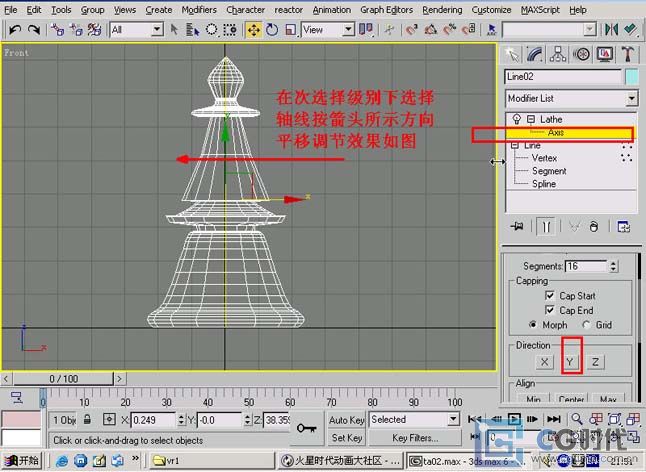Set lathe Direction to X button
This screenshot has height=472, width=646.
544,362
